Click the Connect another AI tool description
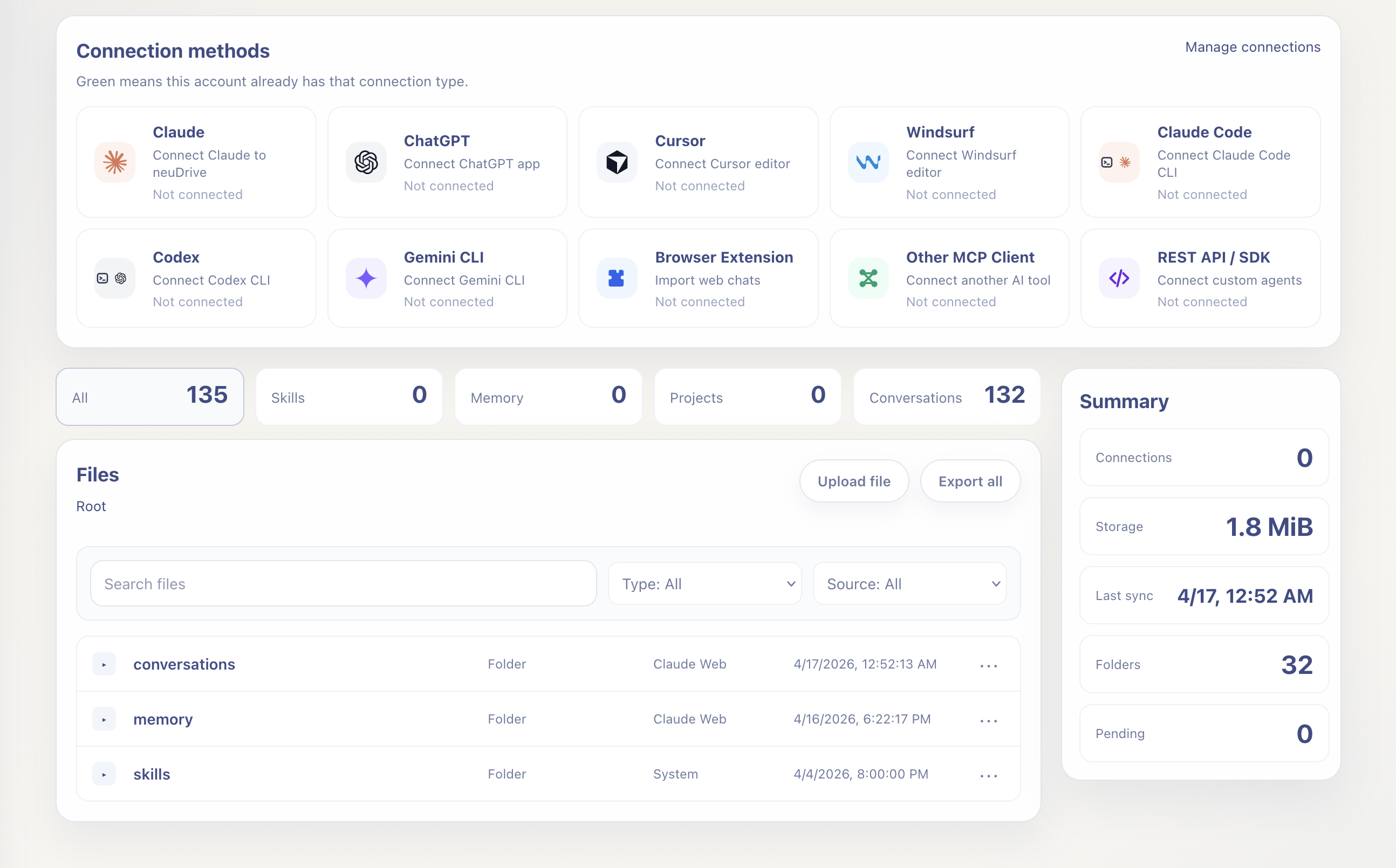Image resolution: width=1396 pixels, height=868 pixels. click(978, 280)
